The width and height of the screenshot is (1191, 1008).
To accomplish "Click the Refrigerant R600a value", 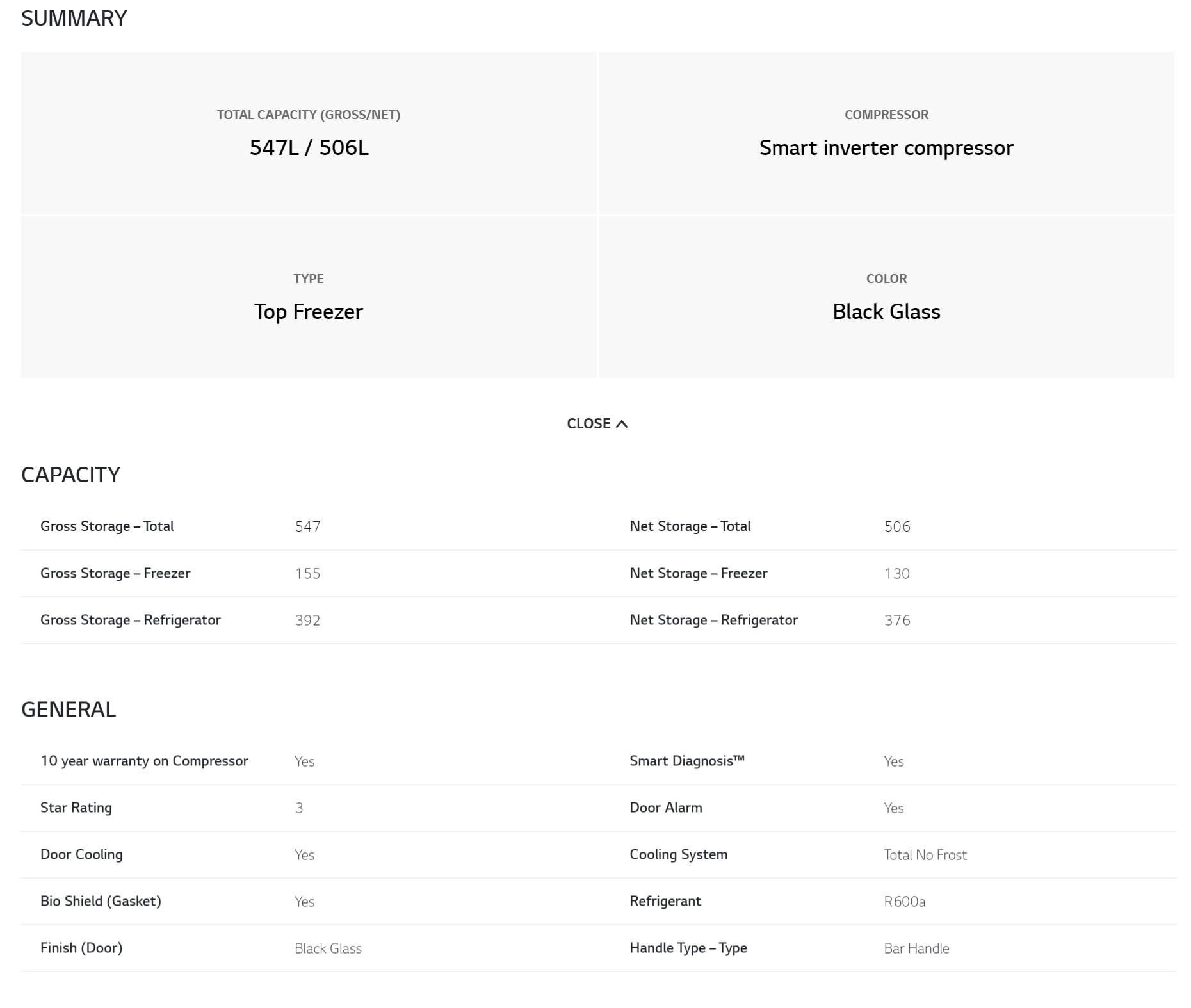I will click(904, 902).
